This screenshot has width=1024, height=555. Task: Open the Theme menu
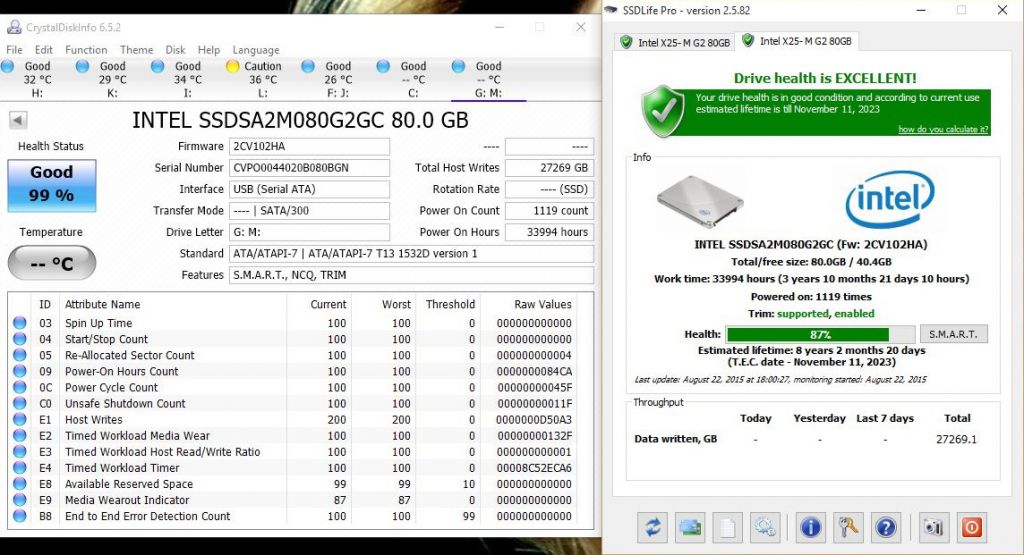pyautogui.click(x=136, y=50)
